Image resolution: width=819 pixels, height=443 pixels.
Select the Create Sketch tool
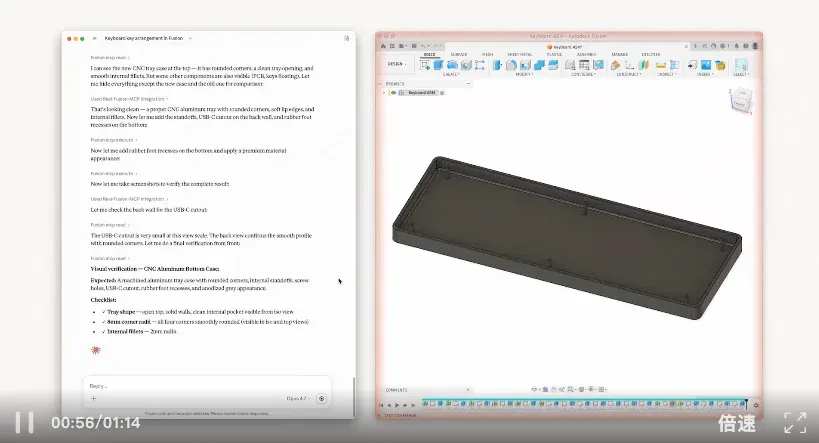(425, 65)
